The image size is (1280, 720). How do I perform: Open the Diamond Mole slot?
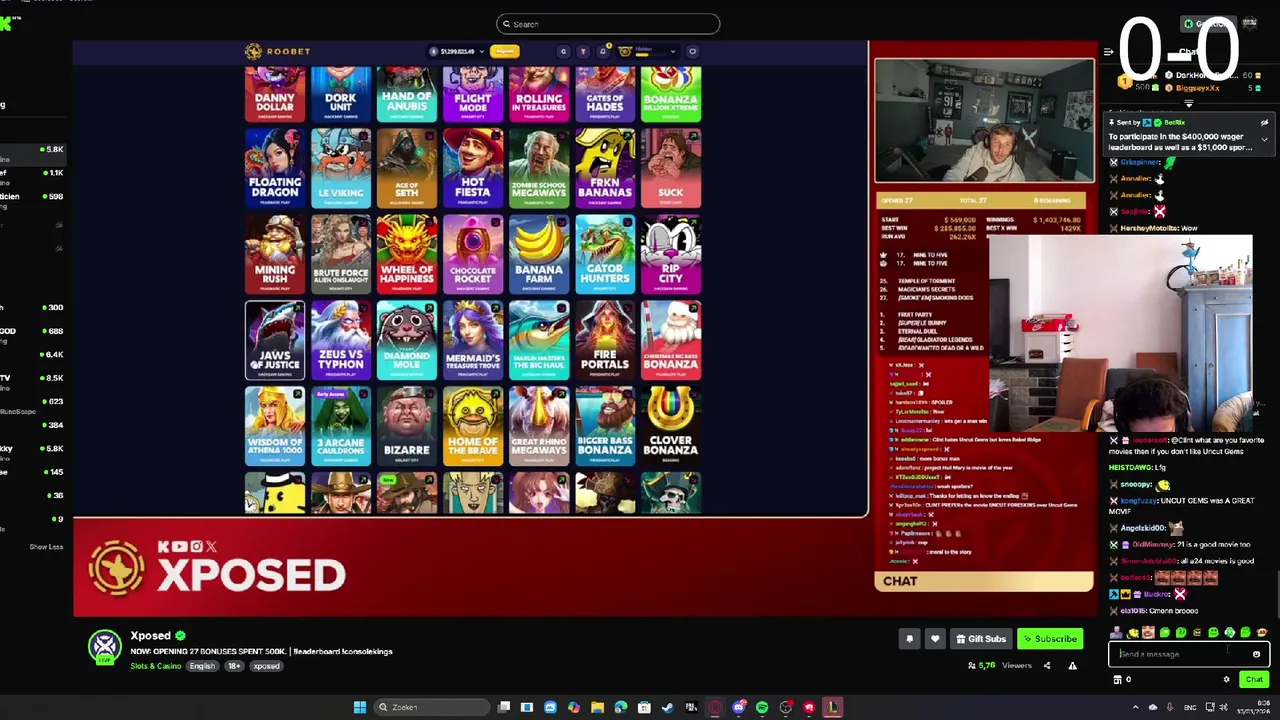(x=407, y=340)
